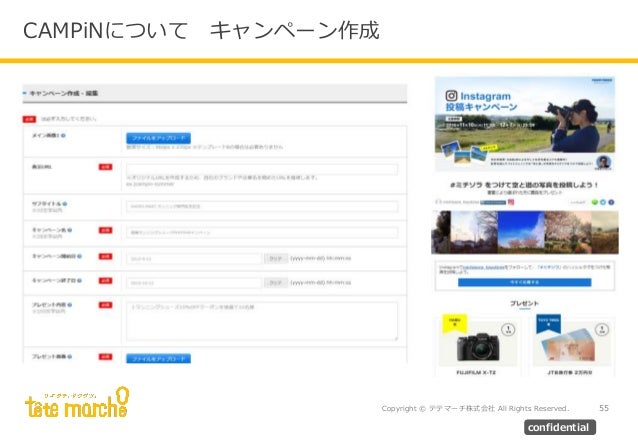Open info icon beside プレゼント内容 label
The image size is (638, 442).
70,305
